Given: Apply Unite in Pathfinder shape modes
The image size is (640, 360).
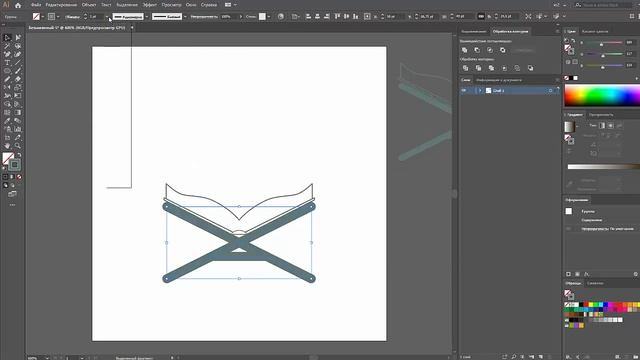Looking at the screenshot, I should [x=464, y=50].
